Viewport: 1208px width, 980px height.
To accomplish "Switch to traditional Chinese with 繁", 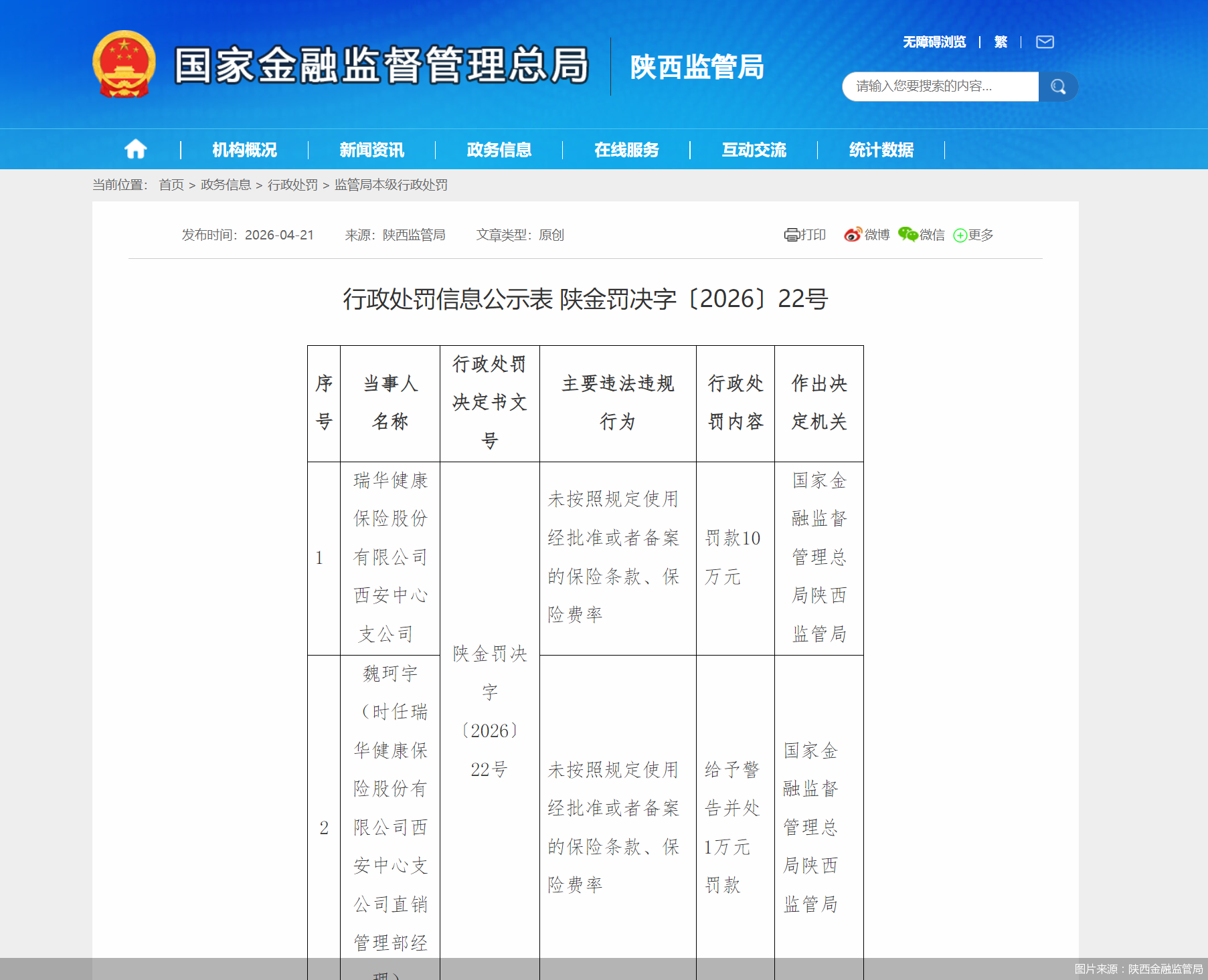I will pos(1000,41).
